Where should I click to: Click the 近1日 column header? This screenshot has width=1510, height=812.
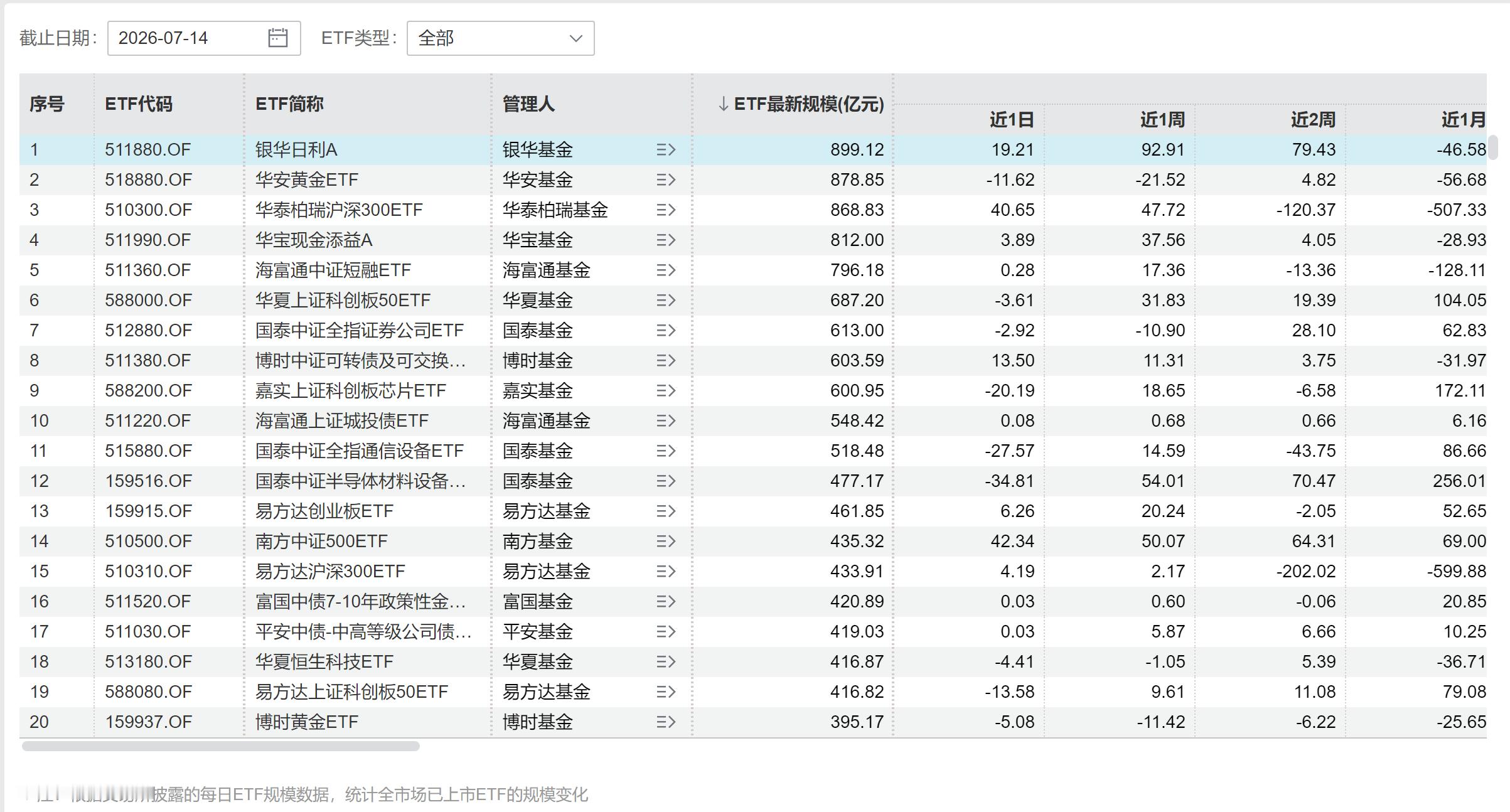click(1012, 119)
